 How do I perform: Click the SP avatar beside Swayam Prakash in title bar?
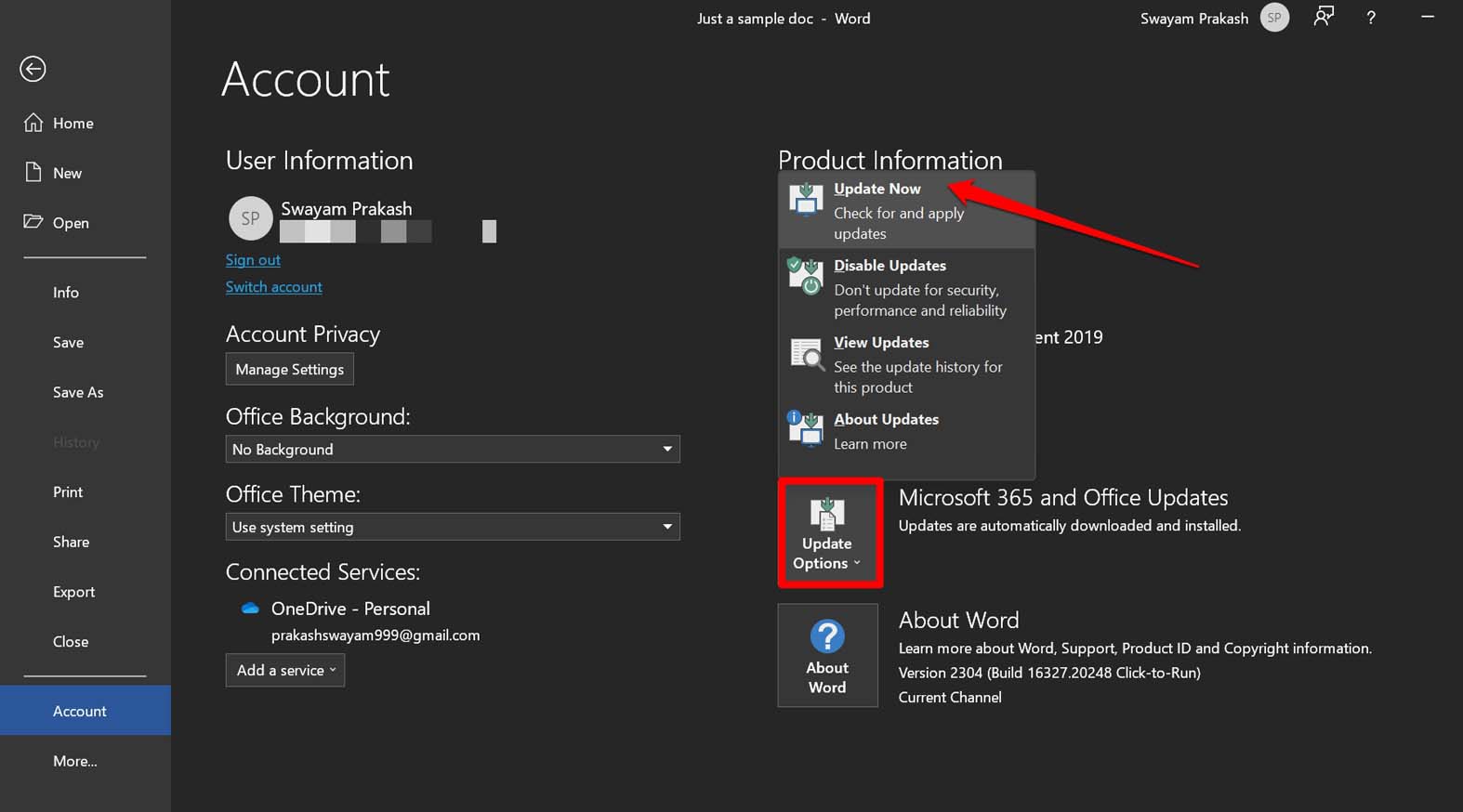click(x=1274, y=18)
